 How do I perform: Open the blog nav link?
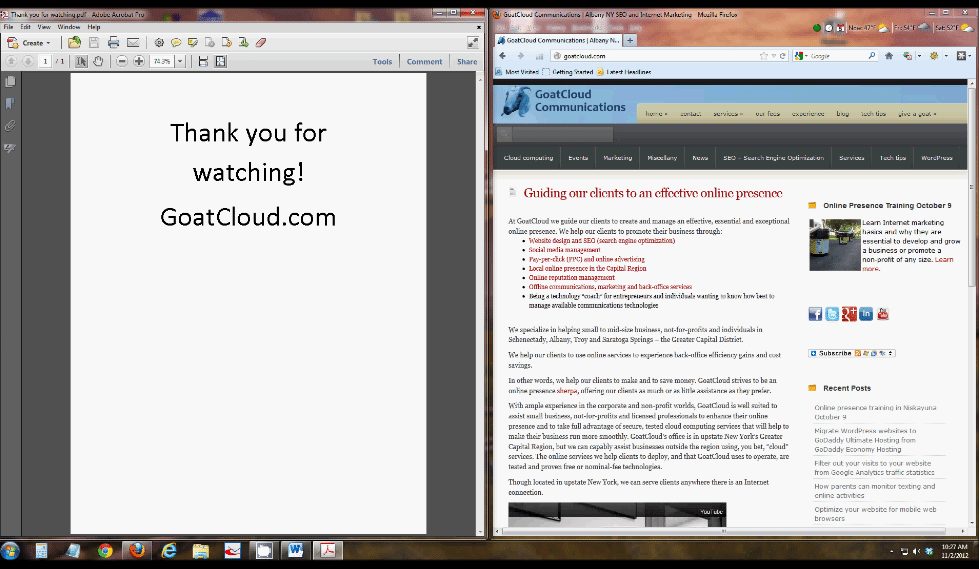pos(842,114)
